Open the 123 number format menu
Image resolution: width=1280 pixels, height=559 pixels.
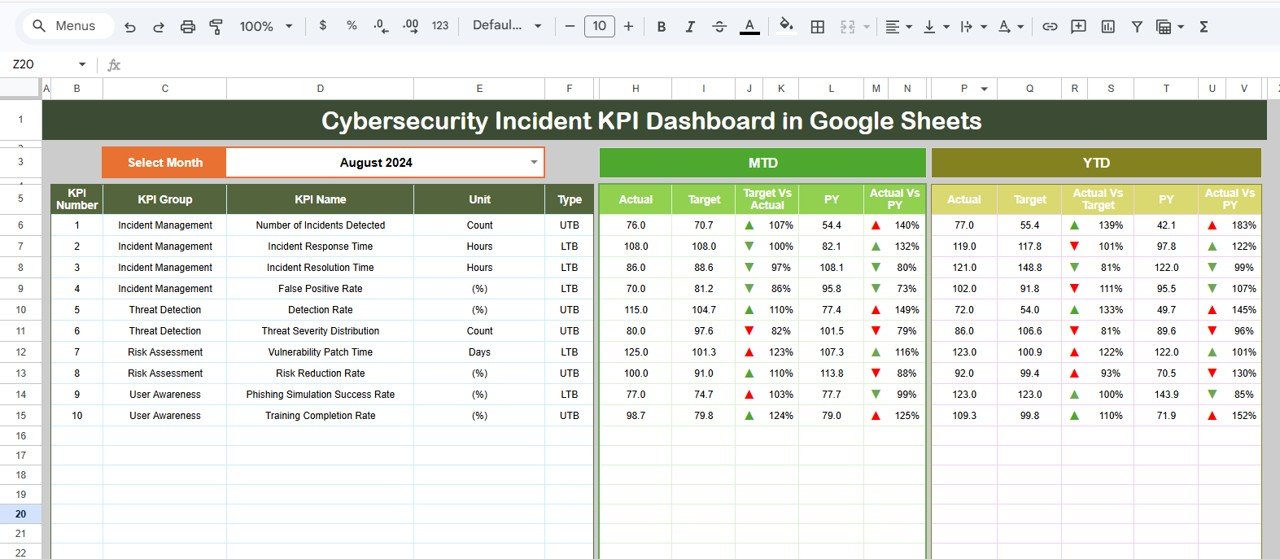point(440,27)
